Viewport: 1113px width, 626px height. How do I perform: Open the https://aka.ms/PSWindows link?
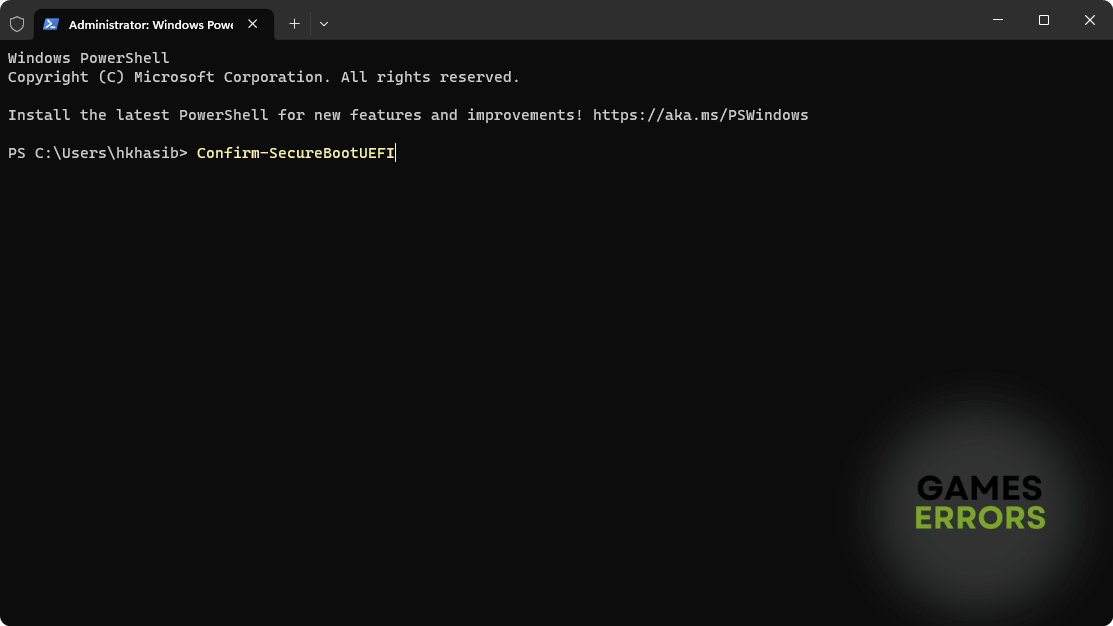click(x=700, y=115)
